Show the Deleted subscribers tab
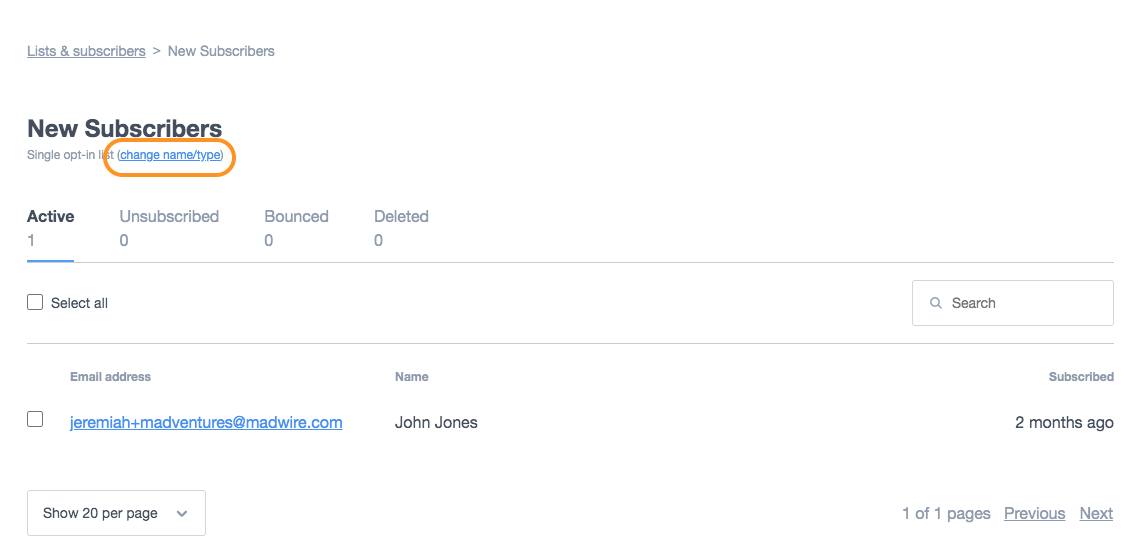This screenshot has height=549, width=1147. (401, 228)
